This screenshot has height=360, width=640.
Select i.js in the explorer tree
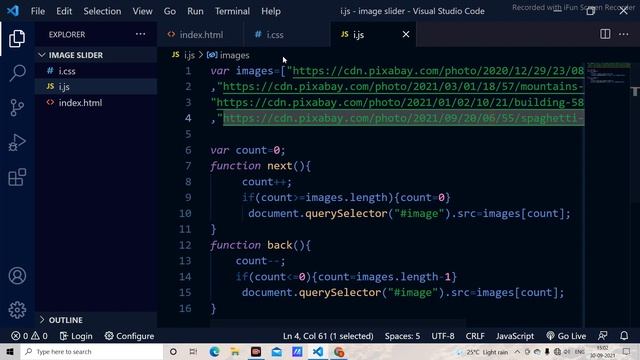(x=96, y=87)
